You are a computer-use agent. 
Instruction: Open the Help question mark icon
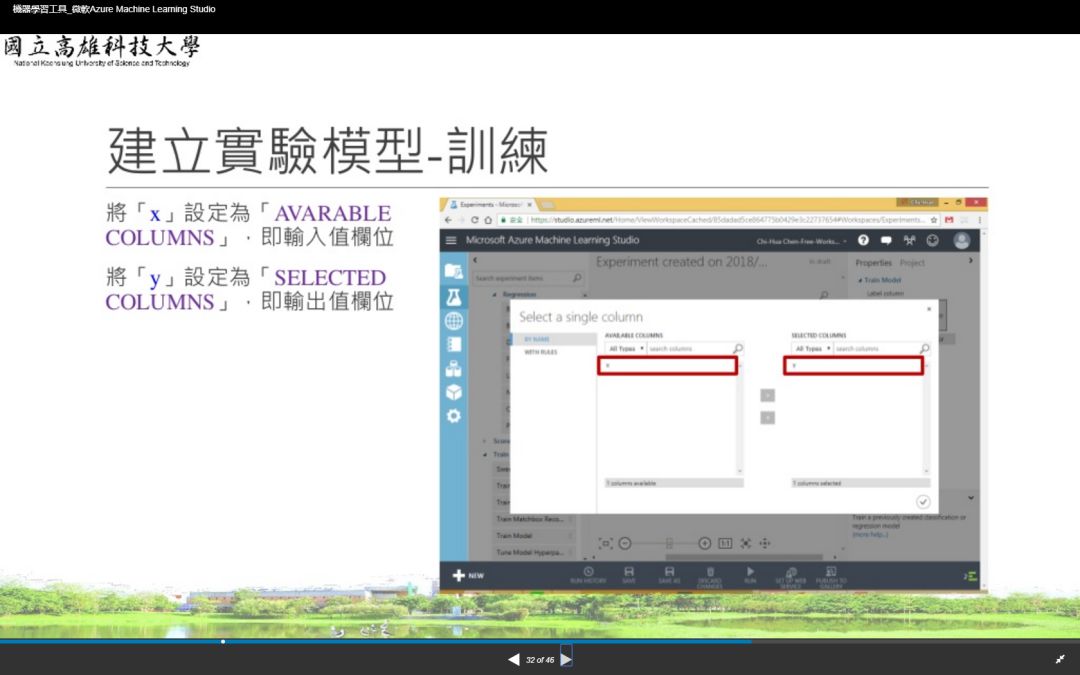(x=863, y=240)
